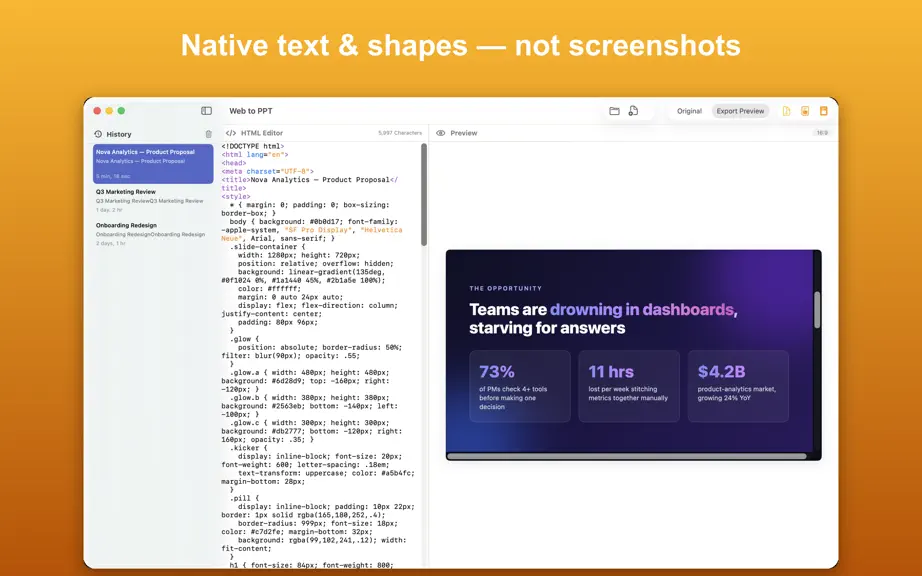The width and height of the screenshot is (922, 576).
Task: Click the import document icon beside folder
Action: [633, 110]
